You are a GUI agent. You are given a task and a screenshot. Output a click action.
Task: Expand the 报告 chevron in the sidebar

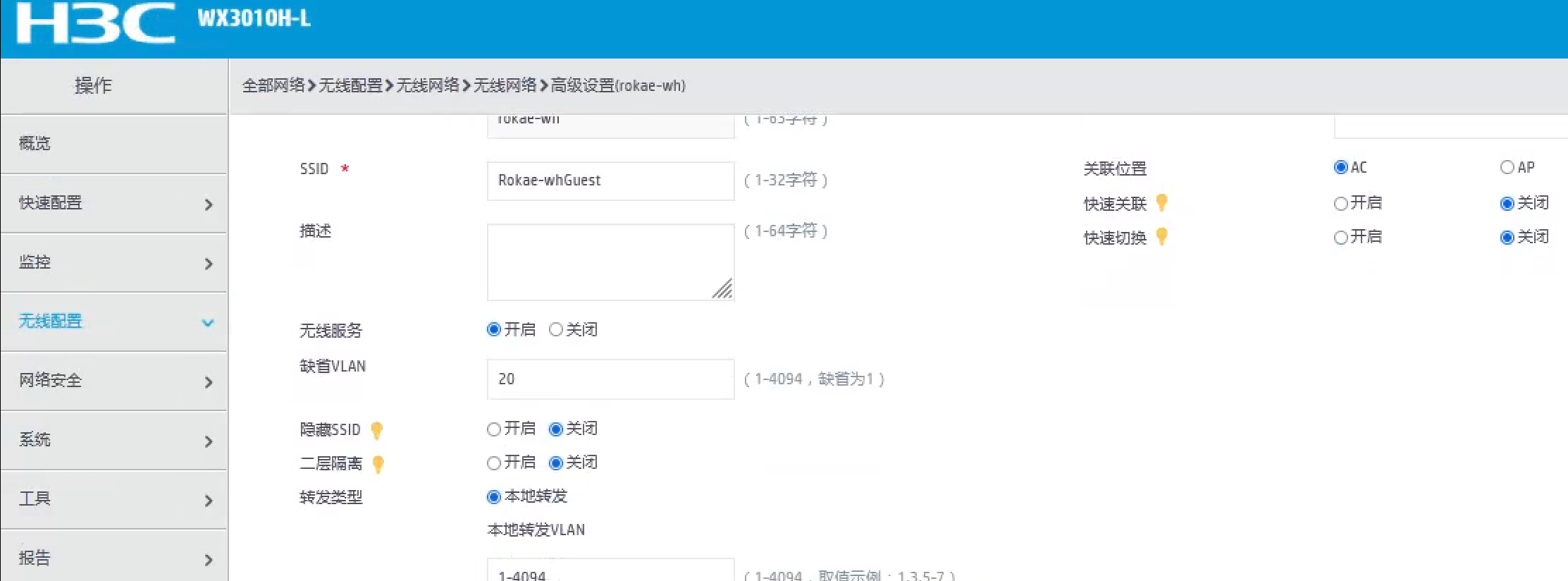pos(208,560)
